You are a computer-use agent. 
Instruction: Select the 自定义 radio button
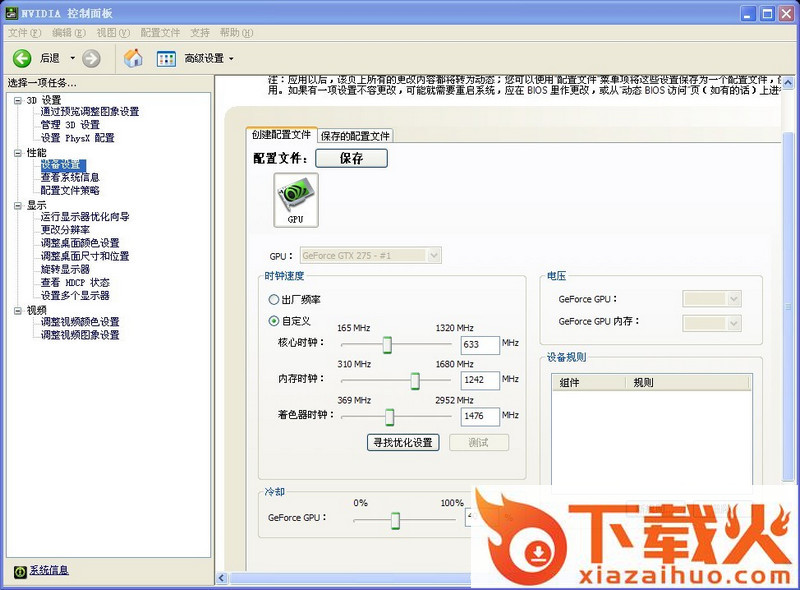pos(274,321)
